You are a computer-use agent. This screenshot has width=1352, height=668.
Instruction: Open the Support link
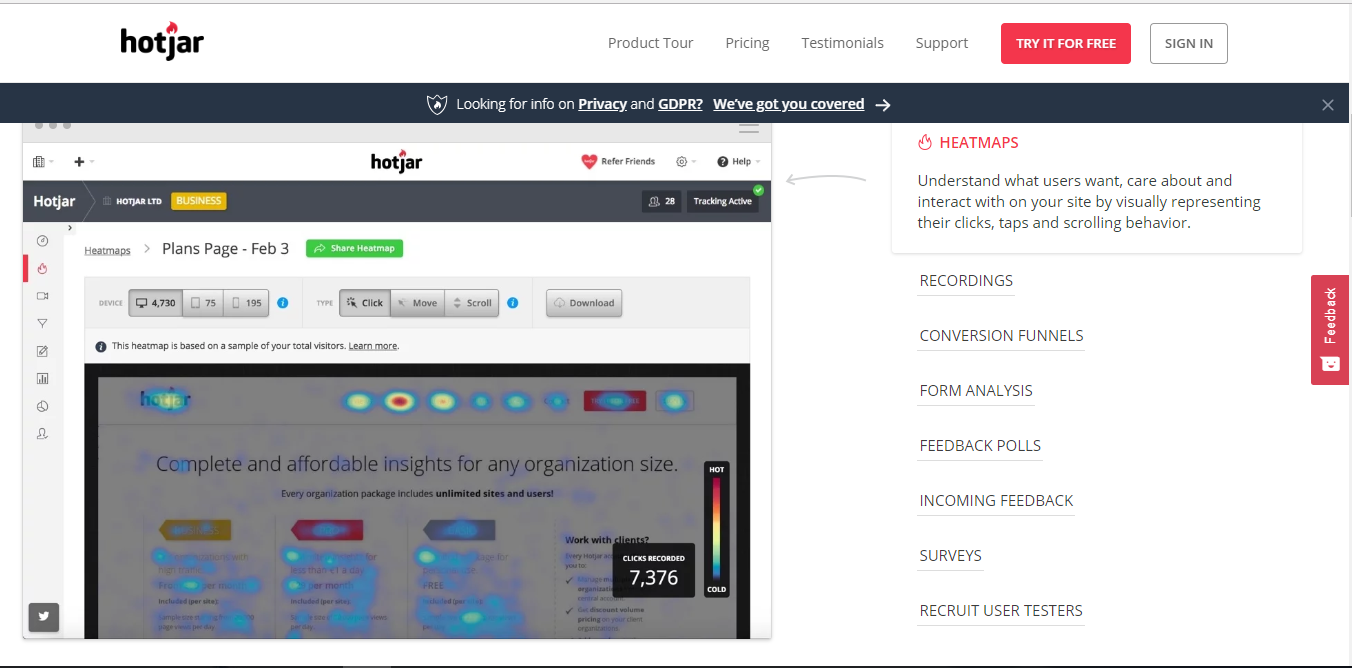[x=941, y=43]
